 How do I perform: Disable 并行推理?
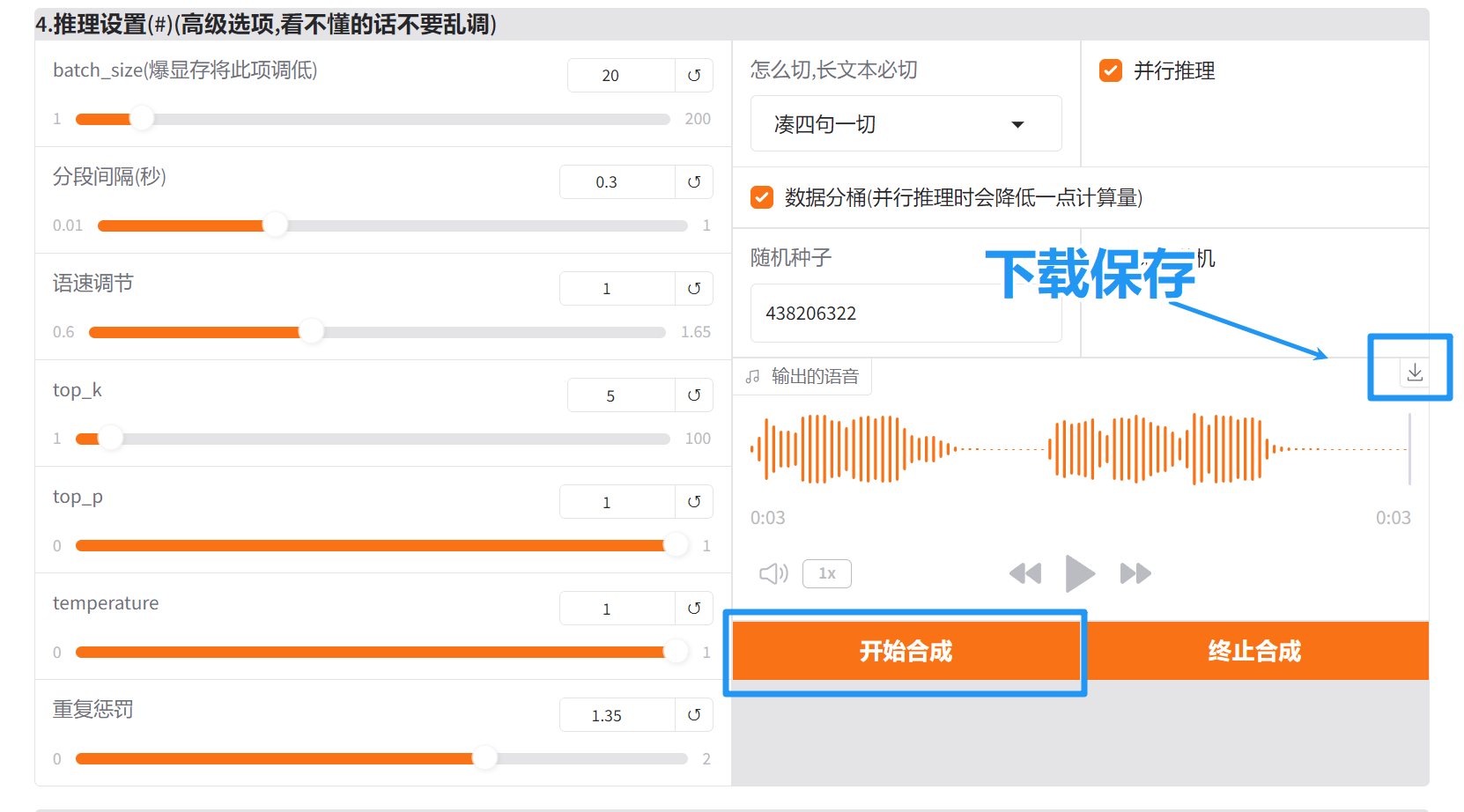tap(1111, 71)
